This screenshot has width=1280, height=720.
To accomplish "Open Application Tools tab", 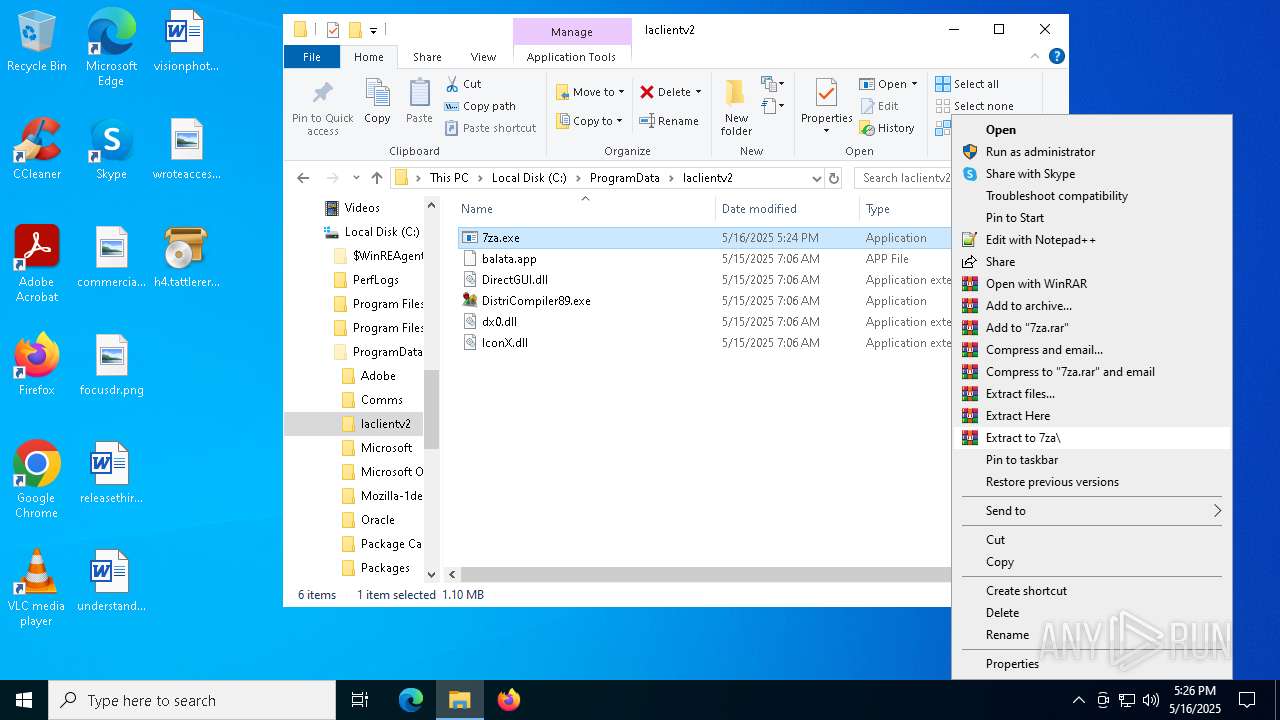I will (571, 57).
